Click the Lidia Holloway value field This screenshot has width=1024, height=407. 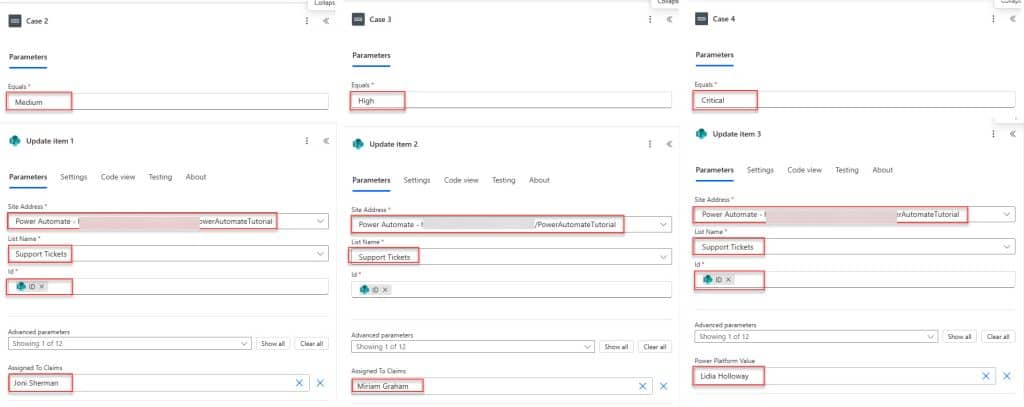(x=844, y=376)
